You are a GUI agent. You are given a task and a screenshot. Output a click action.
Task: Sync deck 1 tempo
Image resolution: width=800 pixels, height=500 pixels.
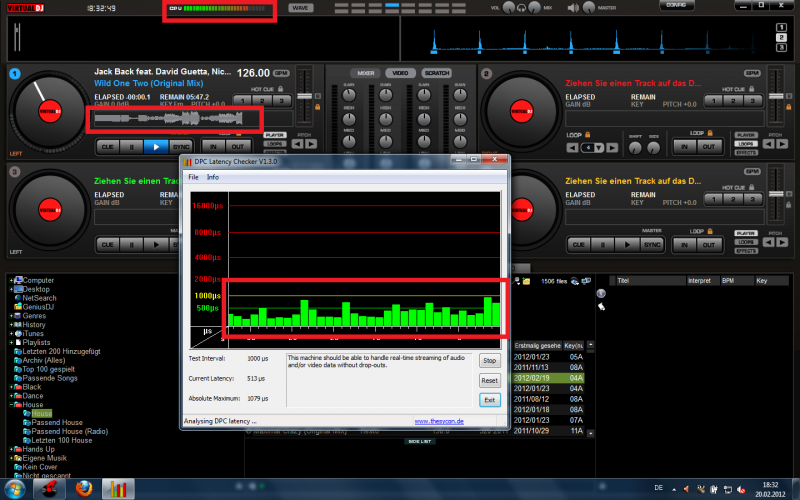(181, 147)
